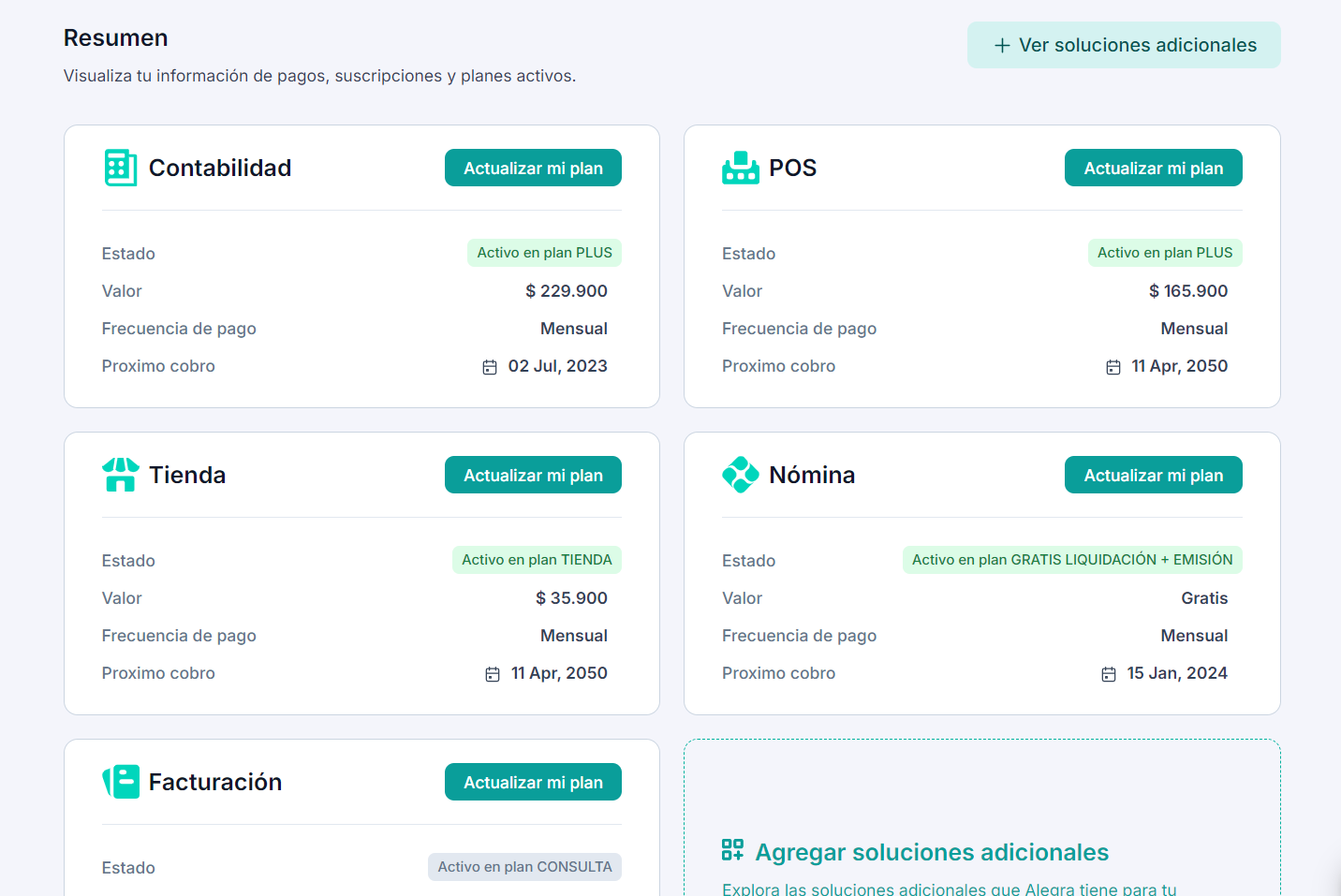The height and width of the screenshot is (896, 1341).
Task: Click the Activo en plan CONSULTA badge
Action: (524, 867)
